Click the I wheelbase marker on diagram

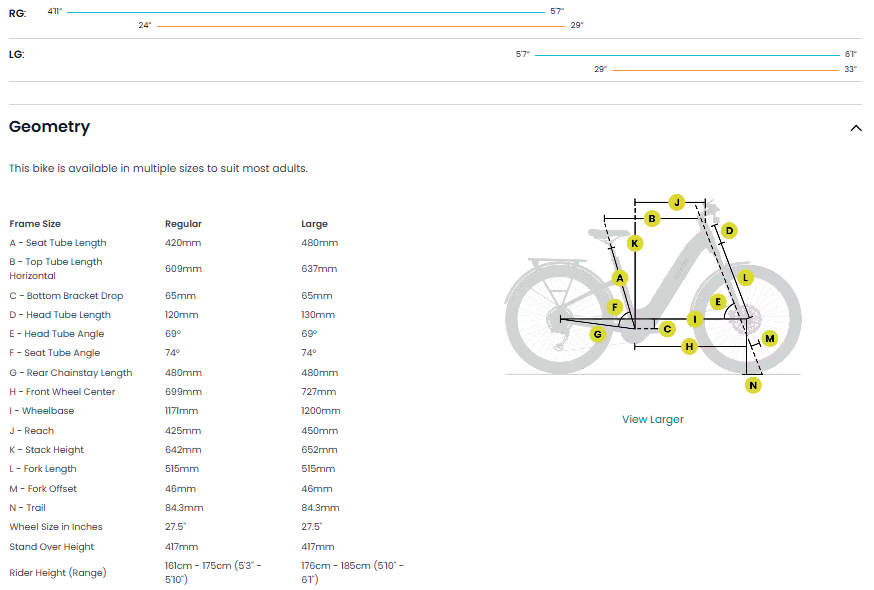(695, 319)
